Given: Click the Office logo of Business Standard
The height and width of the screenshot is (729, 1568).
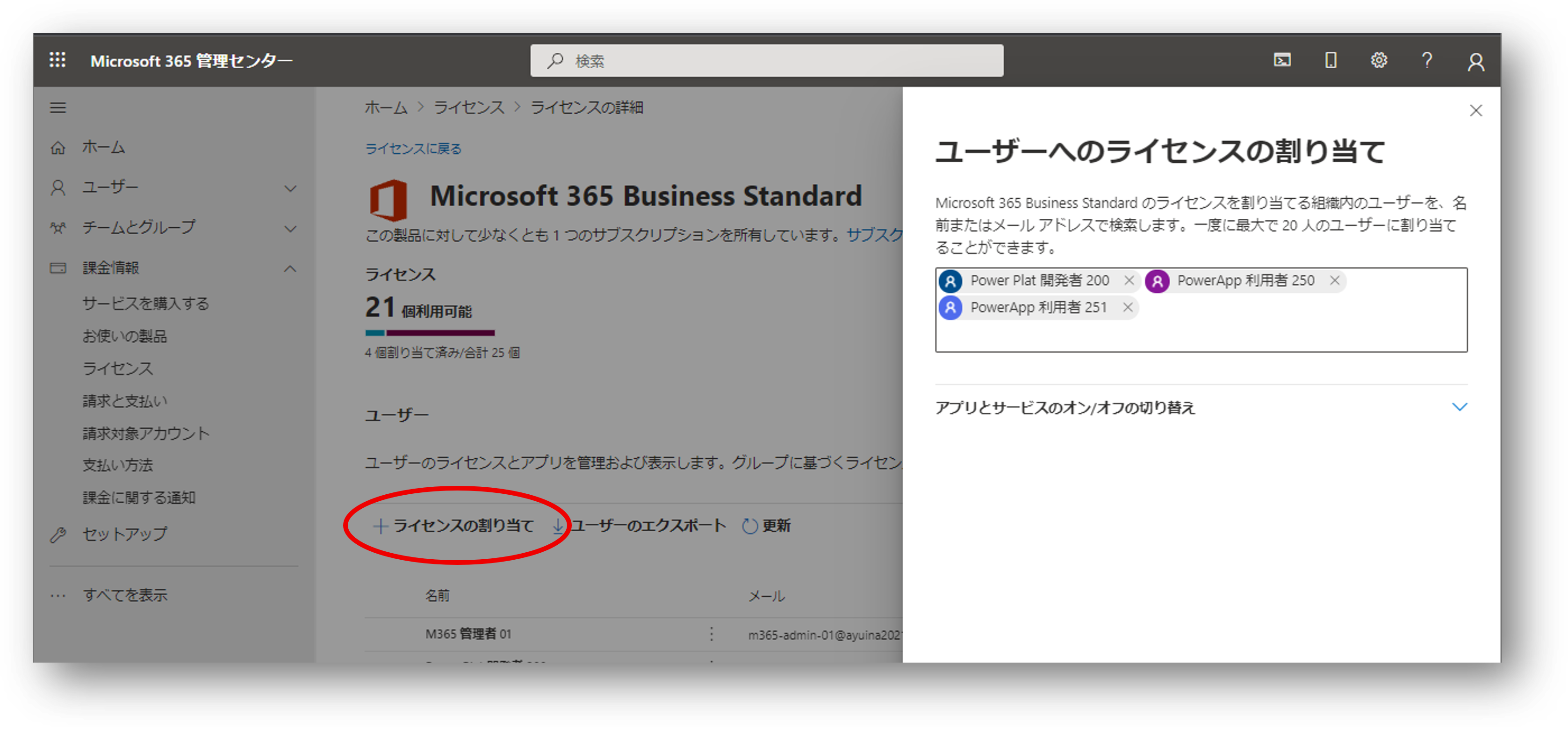Looking at the screenshot, I should pyautogui.click(x=388, y=200).
